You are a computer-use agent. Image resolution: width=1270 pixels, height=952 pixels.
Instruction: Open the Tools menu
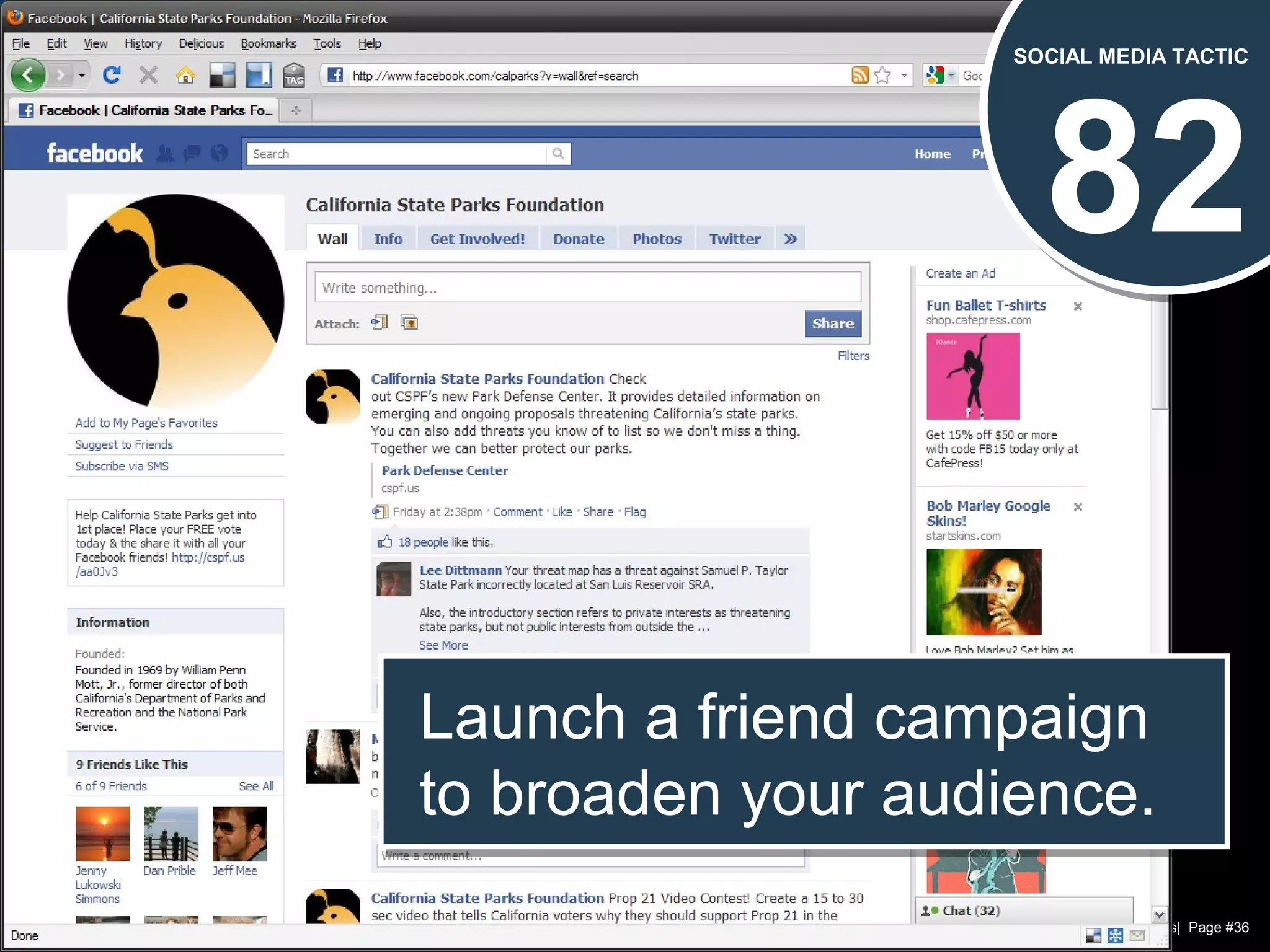[x=327, y=43]
